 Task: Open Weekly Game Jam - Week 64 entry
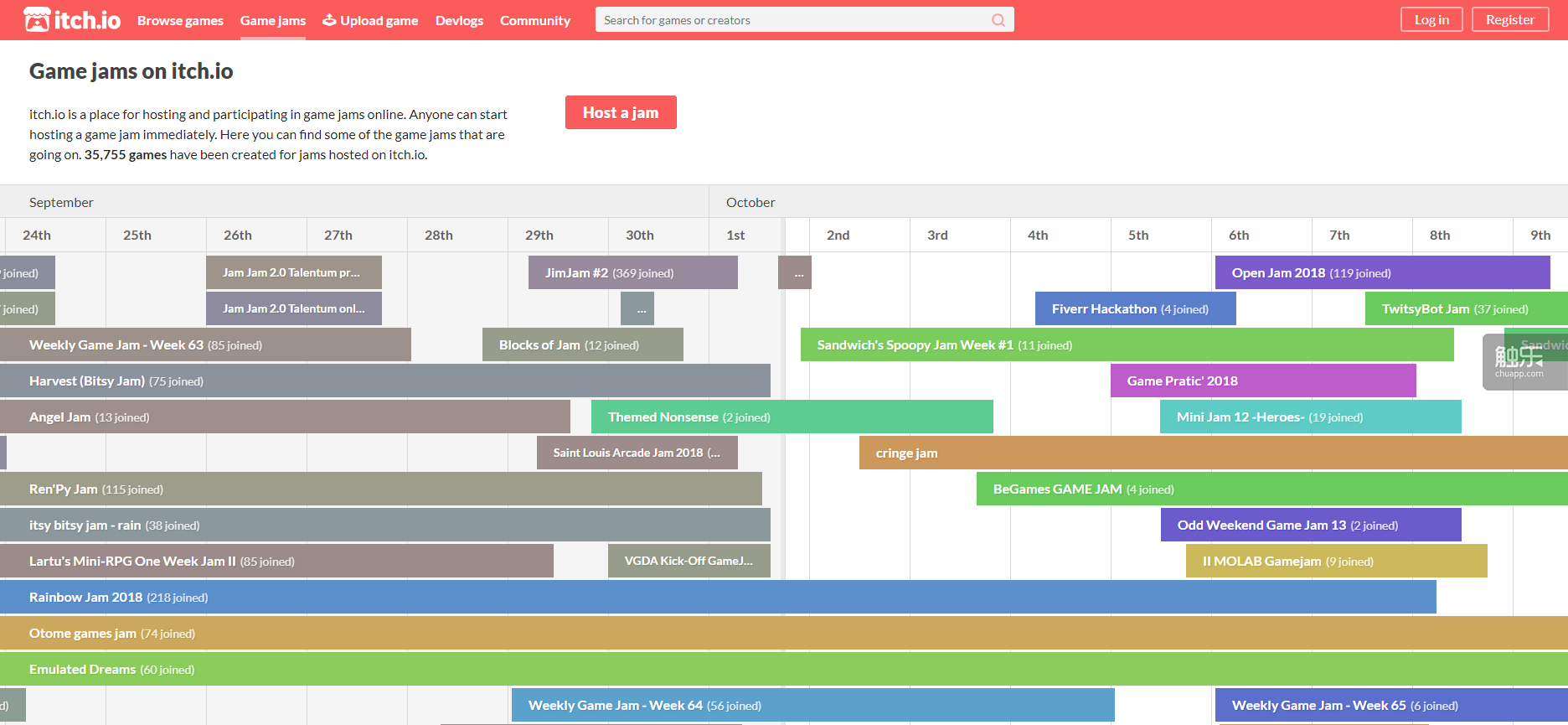click(813, 705)
